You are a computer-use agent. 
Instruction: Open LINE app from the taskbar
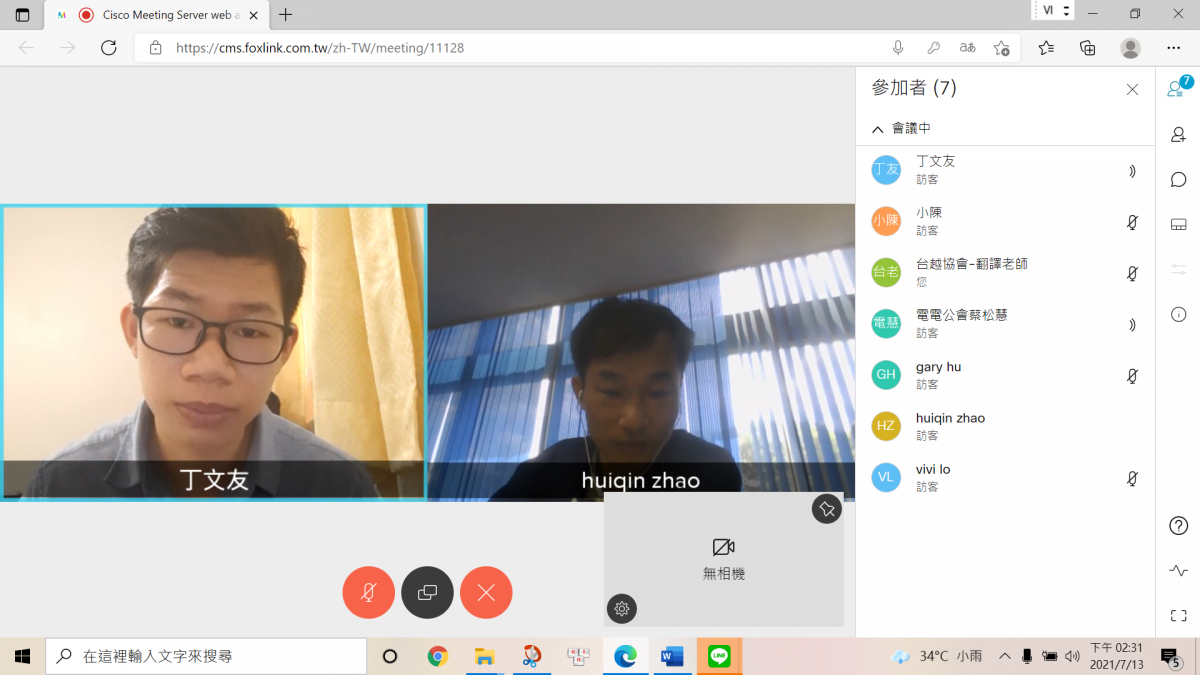coord(719,656)
